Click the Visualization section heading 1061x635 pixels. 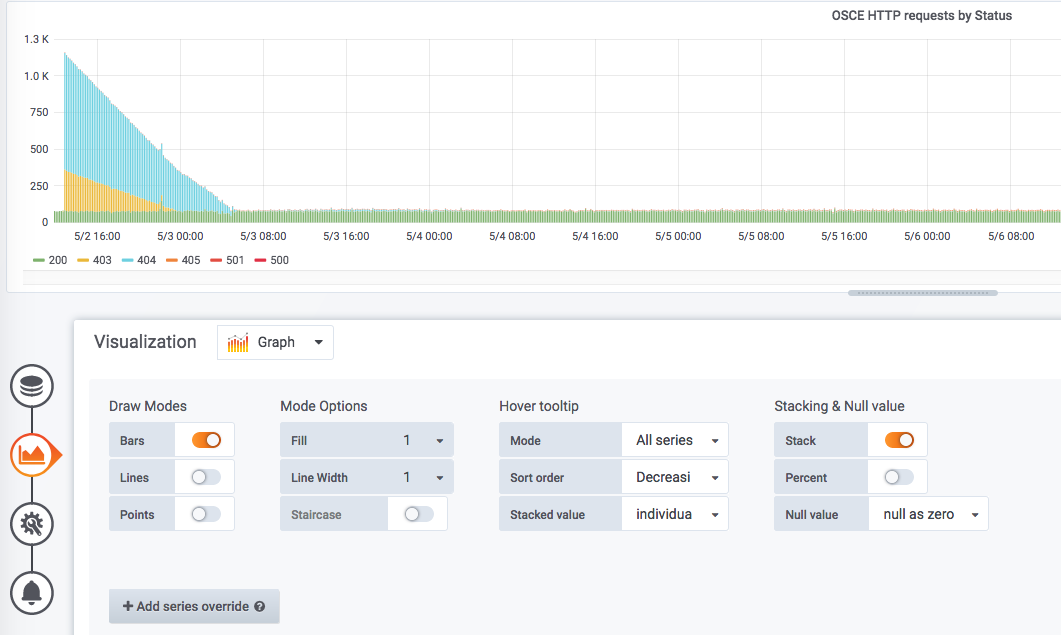[x=145, y=342]
